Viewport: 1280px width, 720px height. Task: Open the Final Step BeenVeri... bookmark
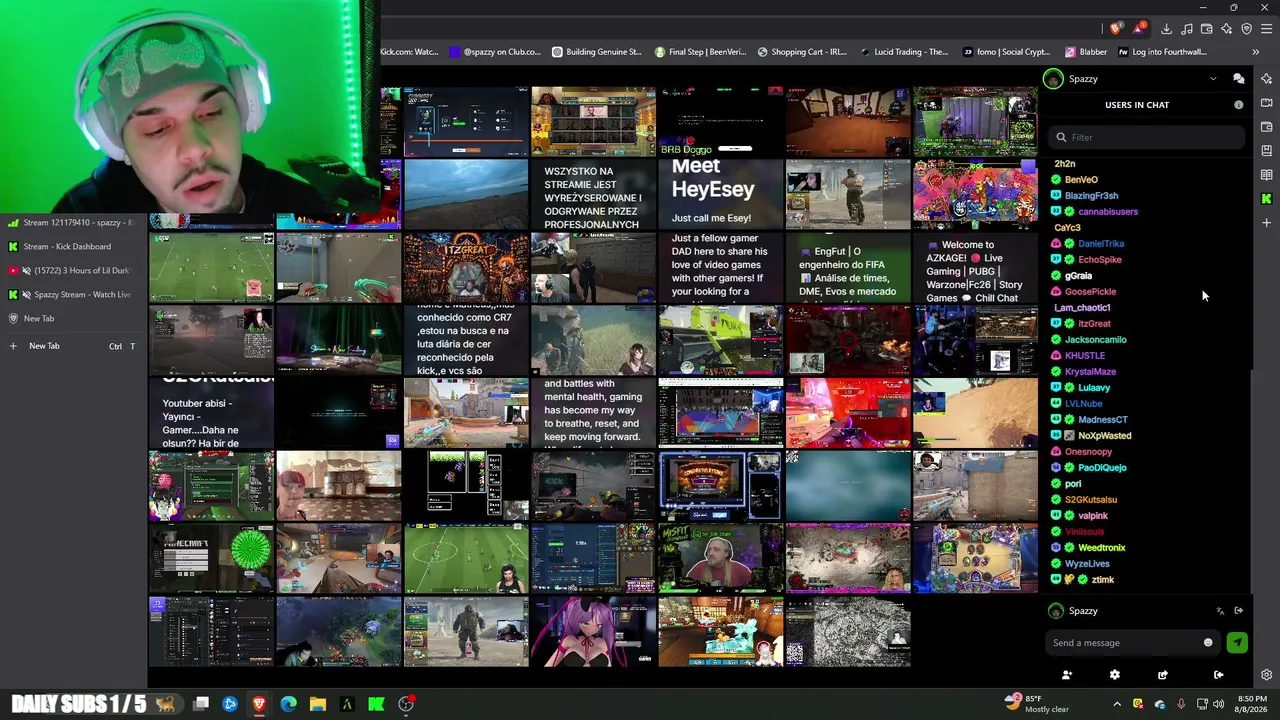[x=700, y=52]
